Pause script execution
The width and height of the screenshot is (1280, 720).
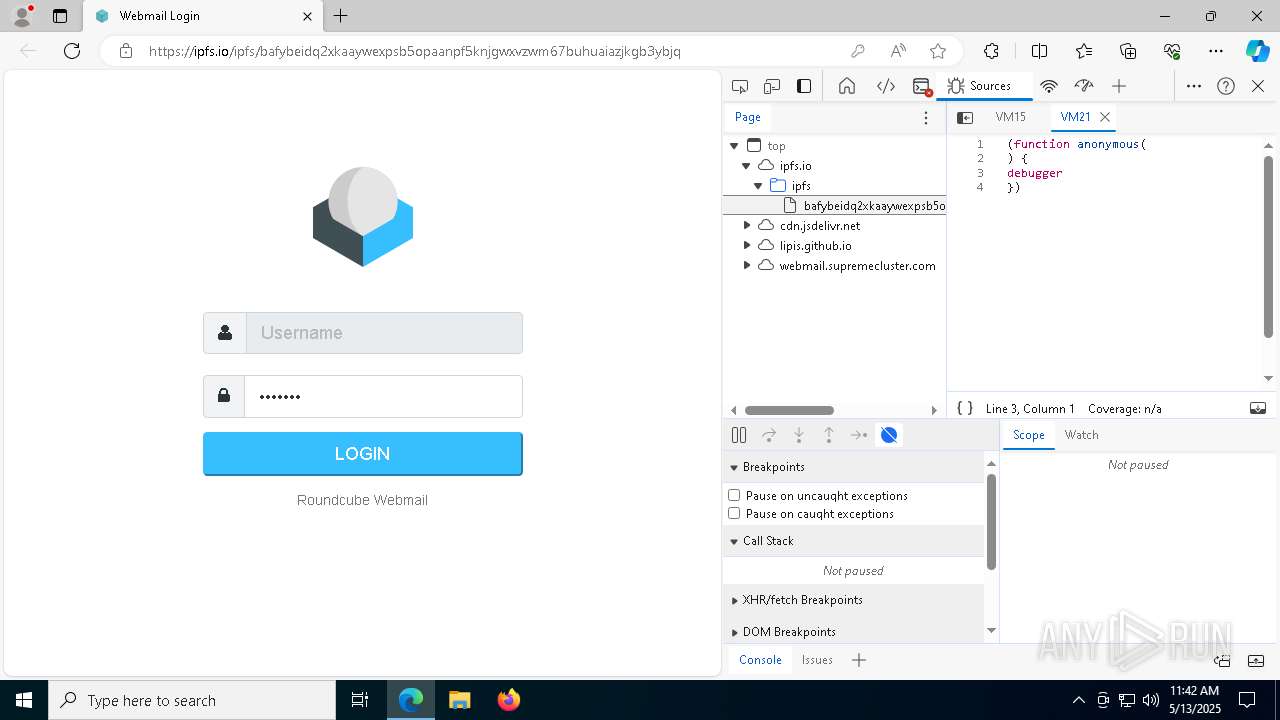pos(739,435)
